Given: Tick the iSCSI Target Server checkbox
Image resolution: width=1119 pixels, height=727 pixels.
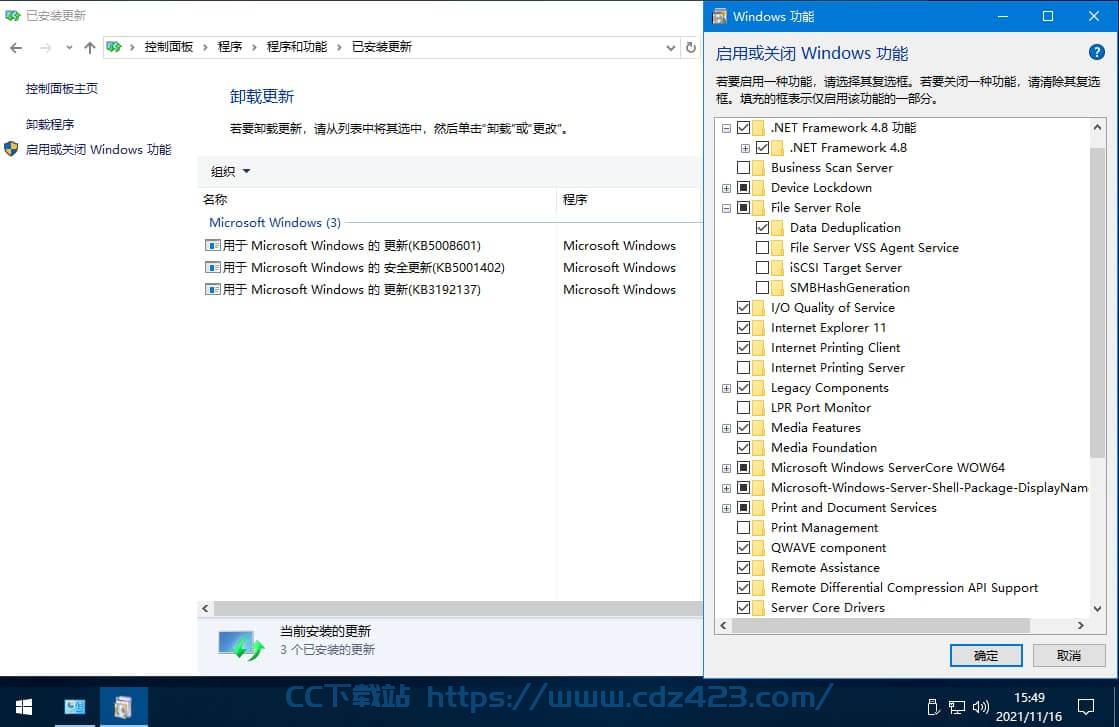Looking at the screenshot, I should (762, 268).
